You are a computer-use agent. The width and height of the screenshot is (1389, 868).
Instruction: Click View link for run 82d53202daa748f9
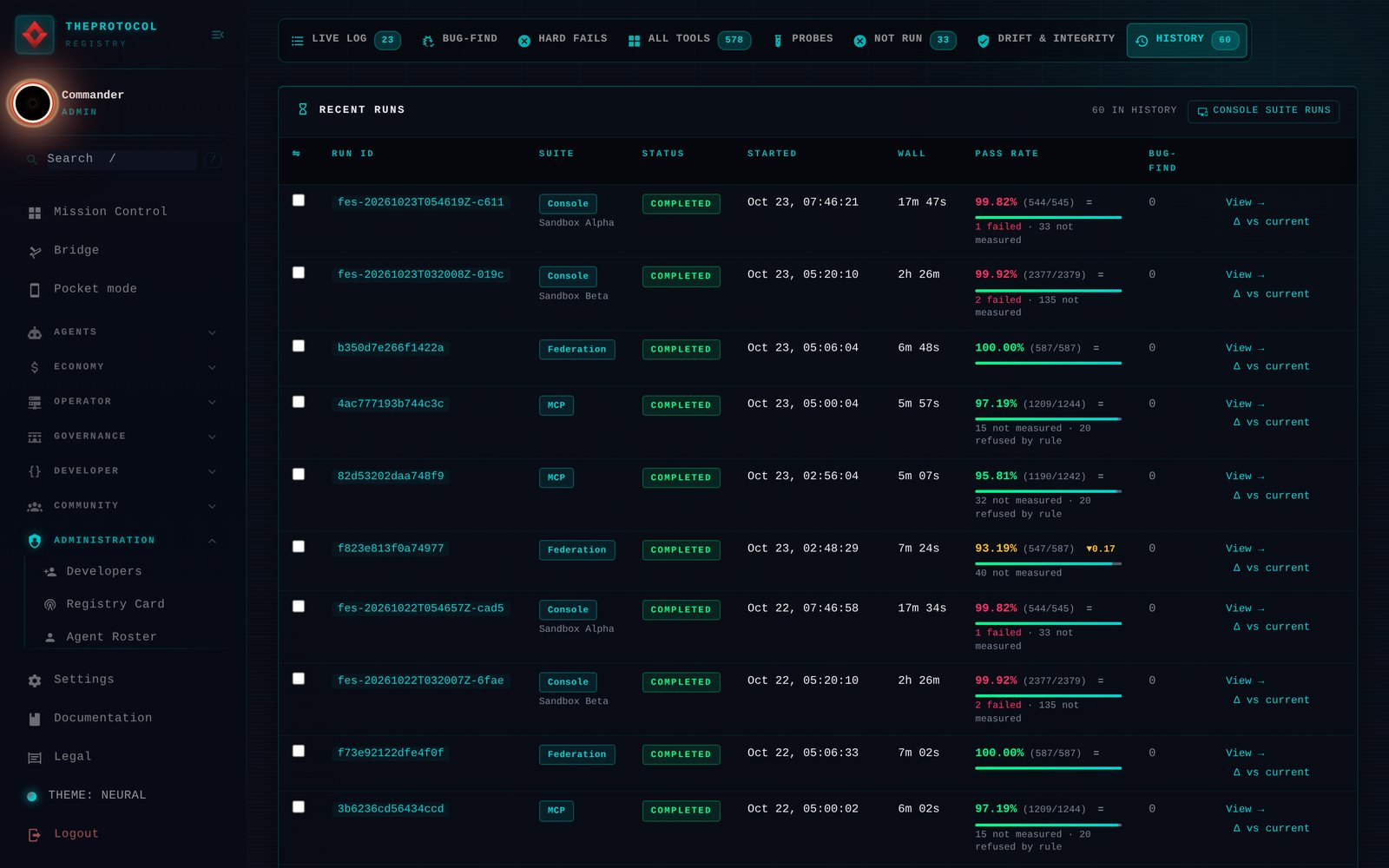(x=1245, y=477)
